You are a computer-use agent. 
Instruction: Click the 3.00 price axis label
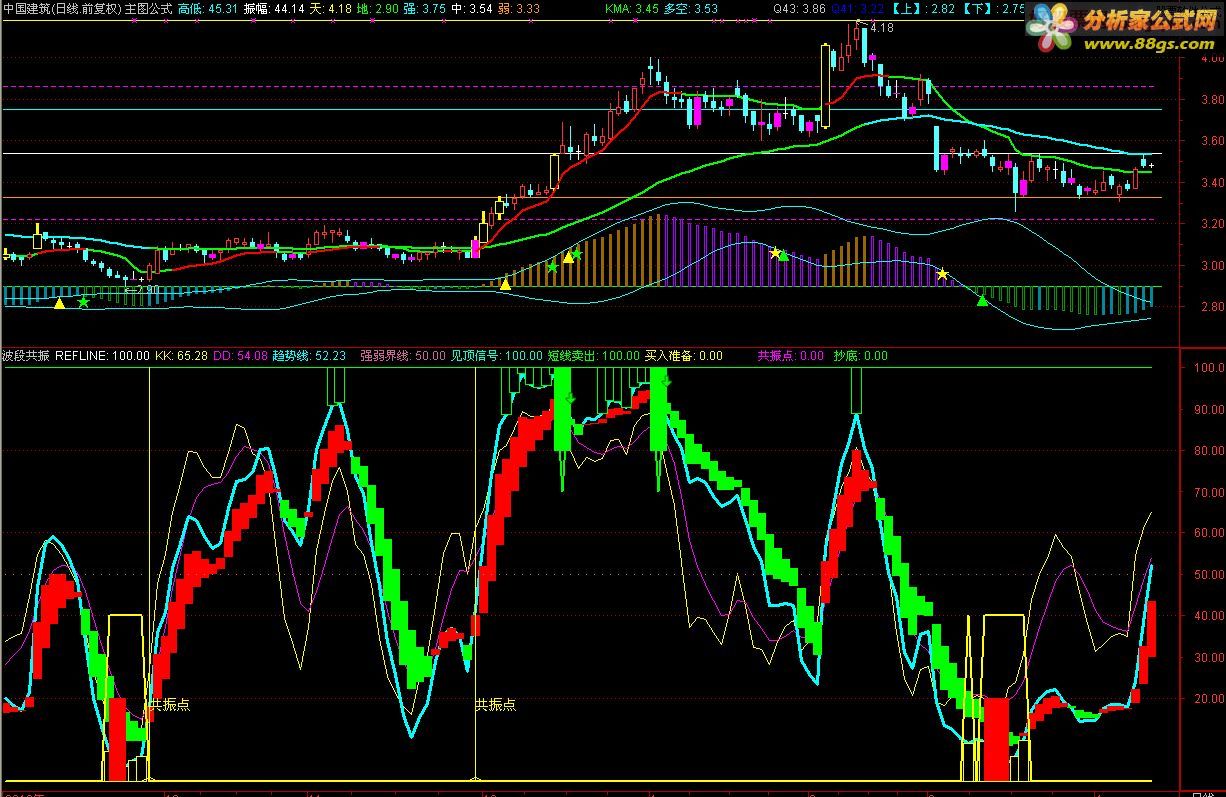[x=1211, y=266]
